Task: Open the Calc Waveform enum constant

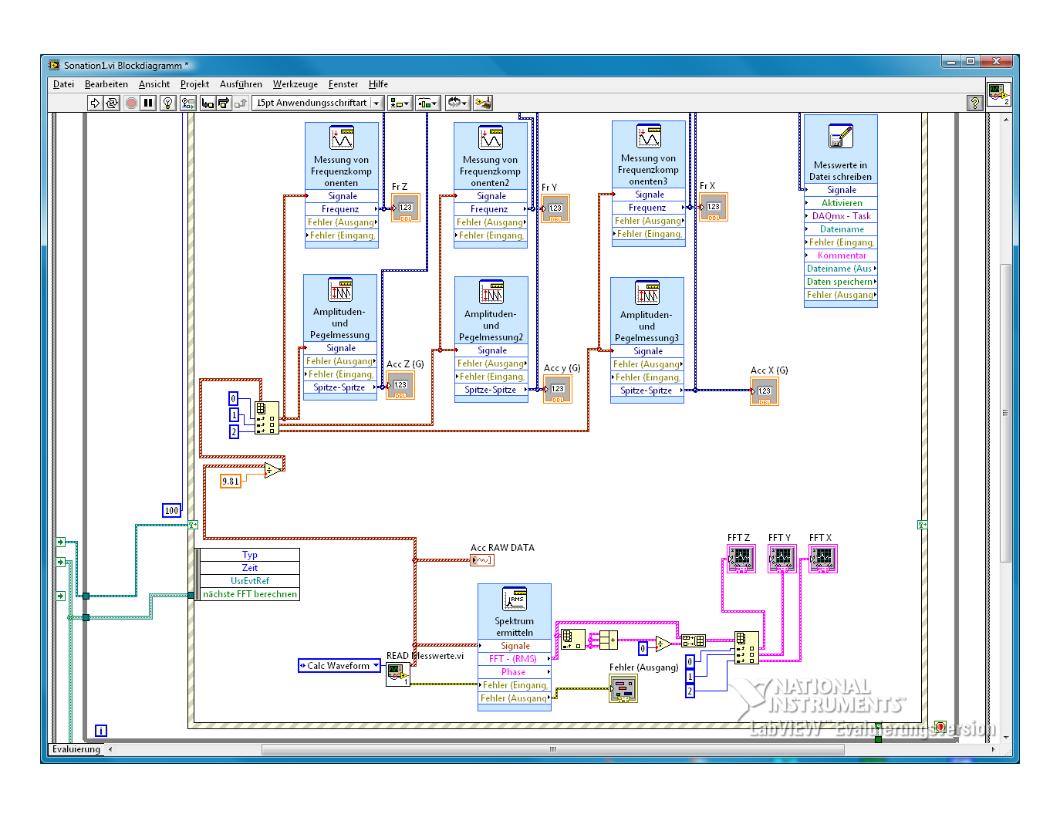Action: [x=339, y=666]
